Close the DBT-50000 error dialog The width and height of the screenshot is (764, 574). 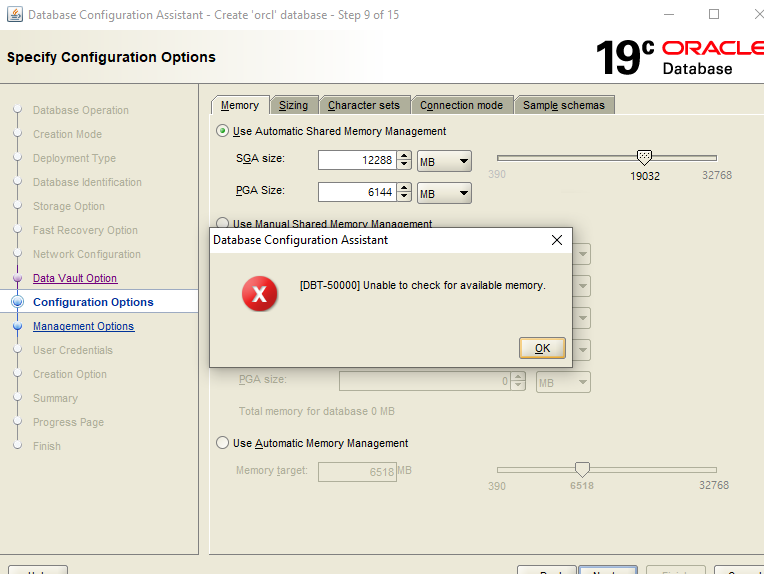556,240
